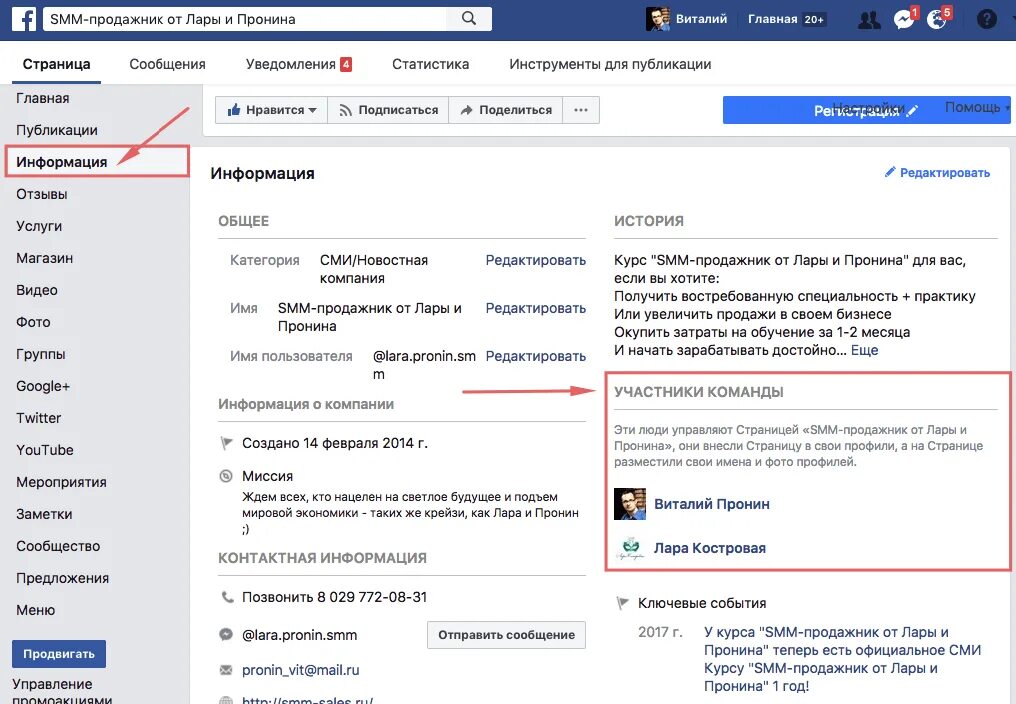Open the Помощь dropdown

(x=976, y=107)
